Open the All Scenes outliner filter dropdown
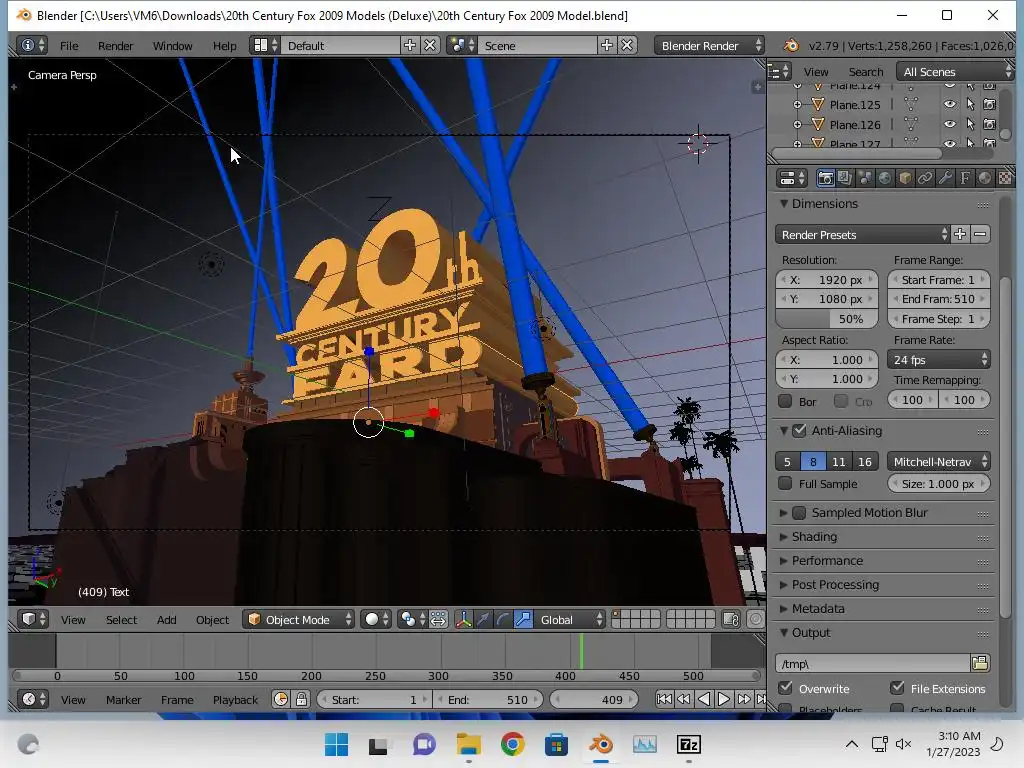Viewport: 1024px width, 768px height. click(x=954, y=72)
